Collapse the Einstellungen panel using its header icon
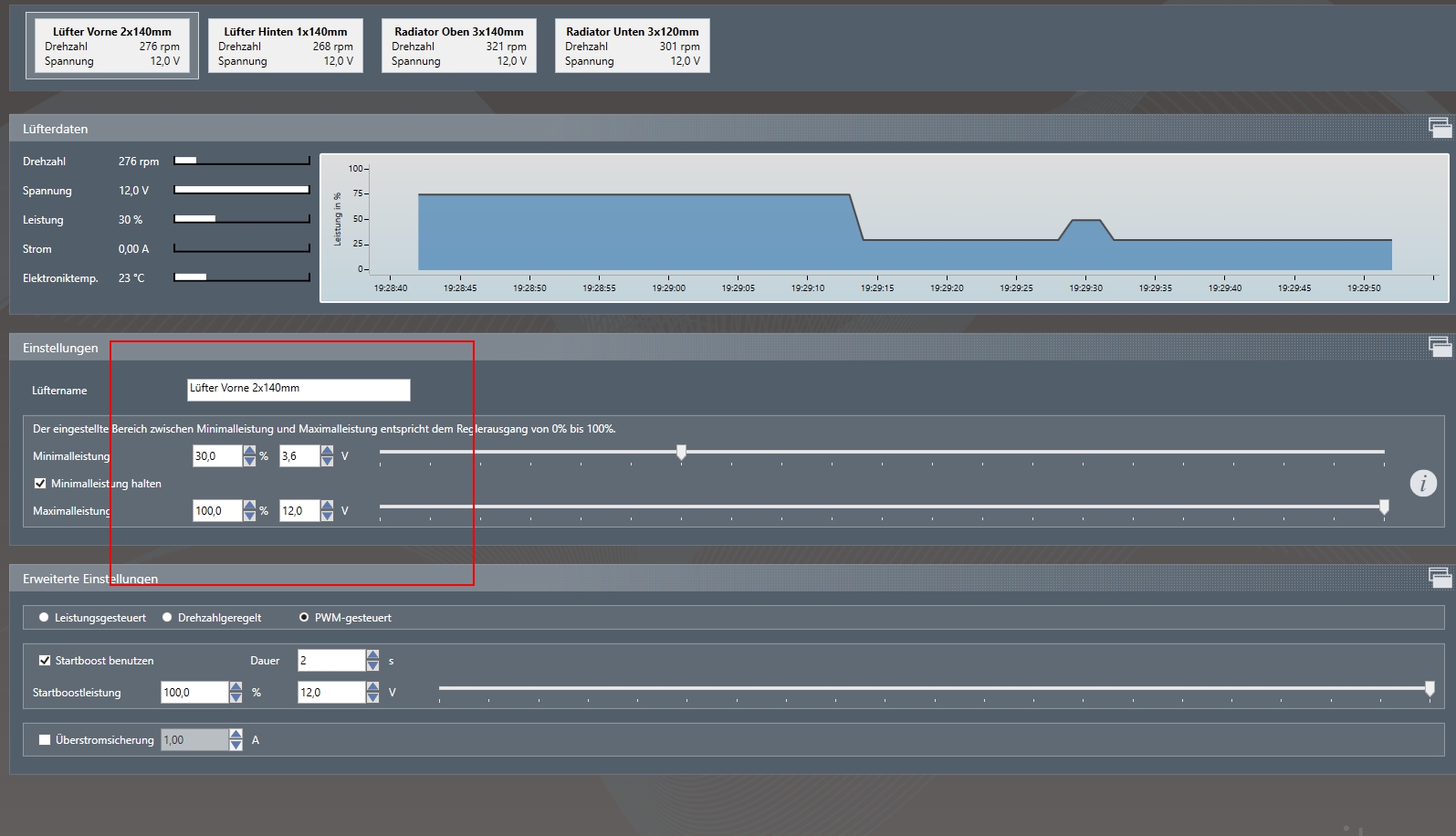The height and width of the screenshot is (836, 1456). tap(1440, 347)
